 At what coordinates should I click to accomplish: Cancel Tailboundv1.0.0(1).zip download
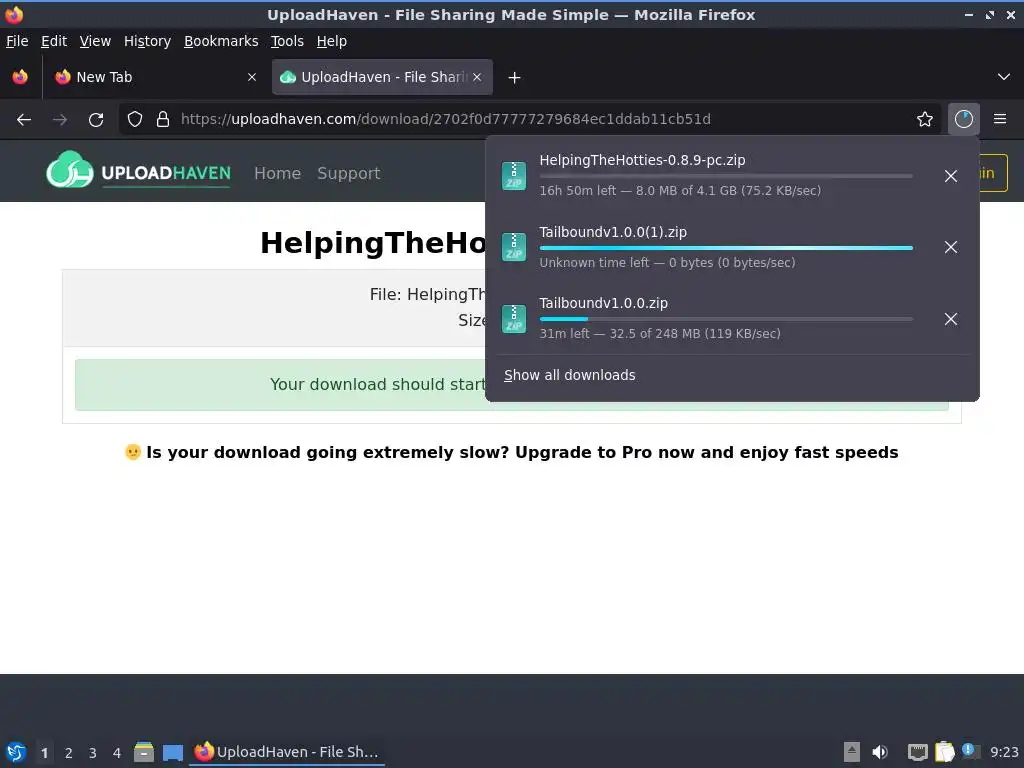point(951,247)
